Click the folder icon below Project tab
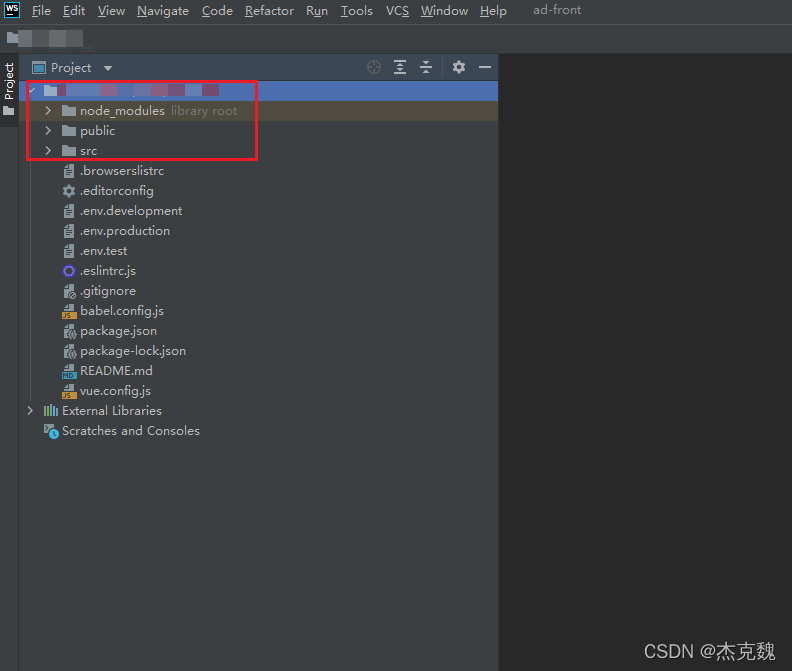 coord(9,111)
